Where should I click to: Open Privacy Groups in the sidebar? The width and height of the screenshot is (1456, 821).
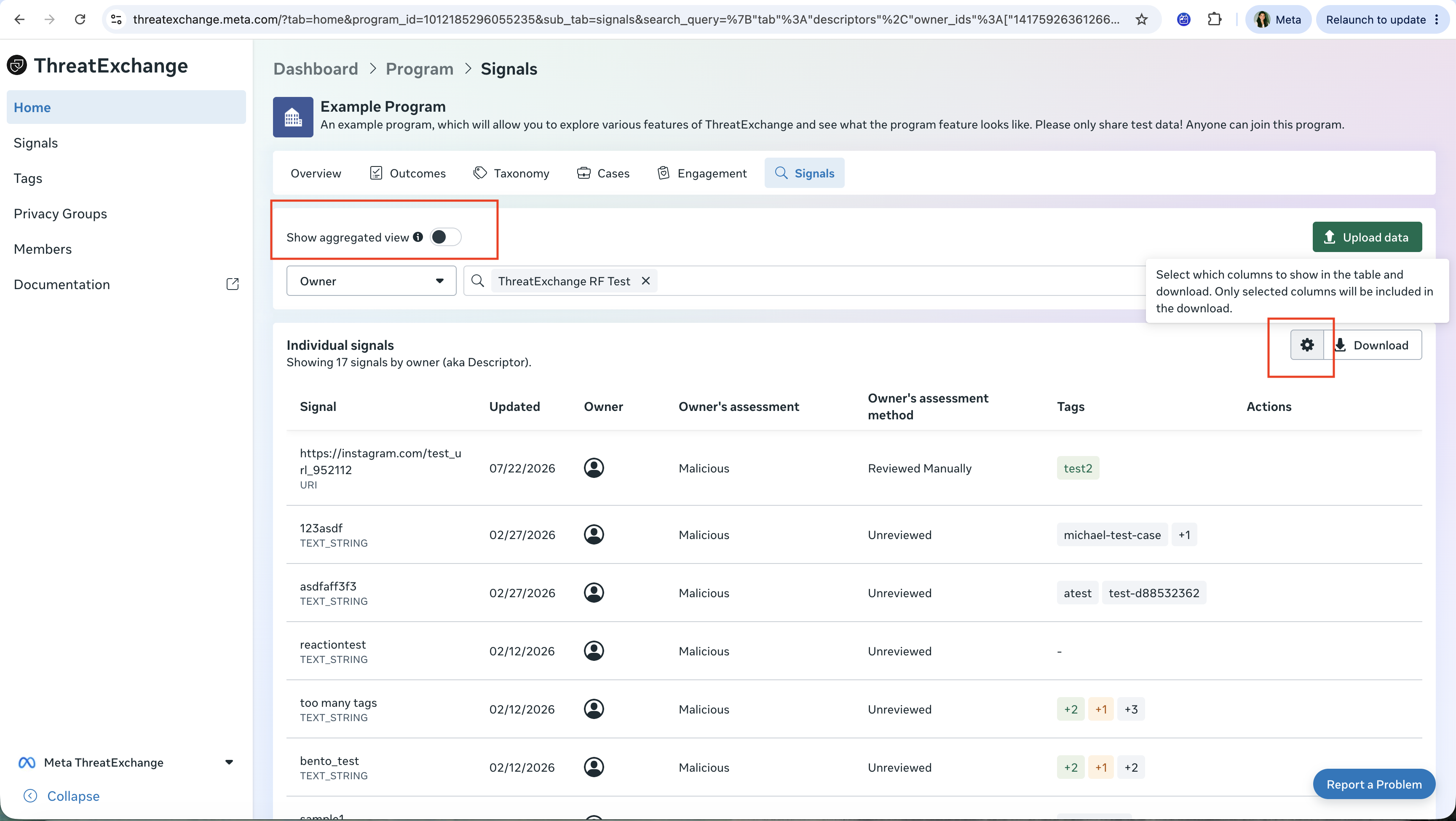[x=126, y=214]
